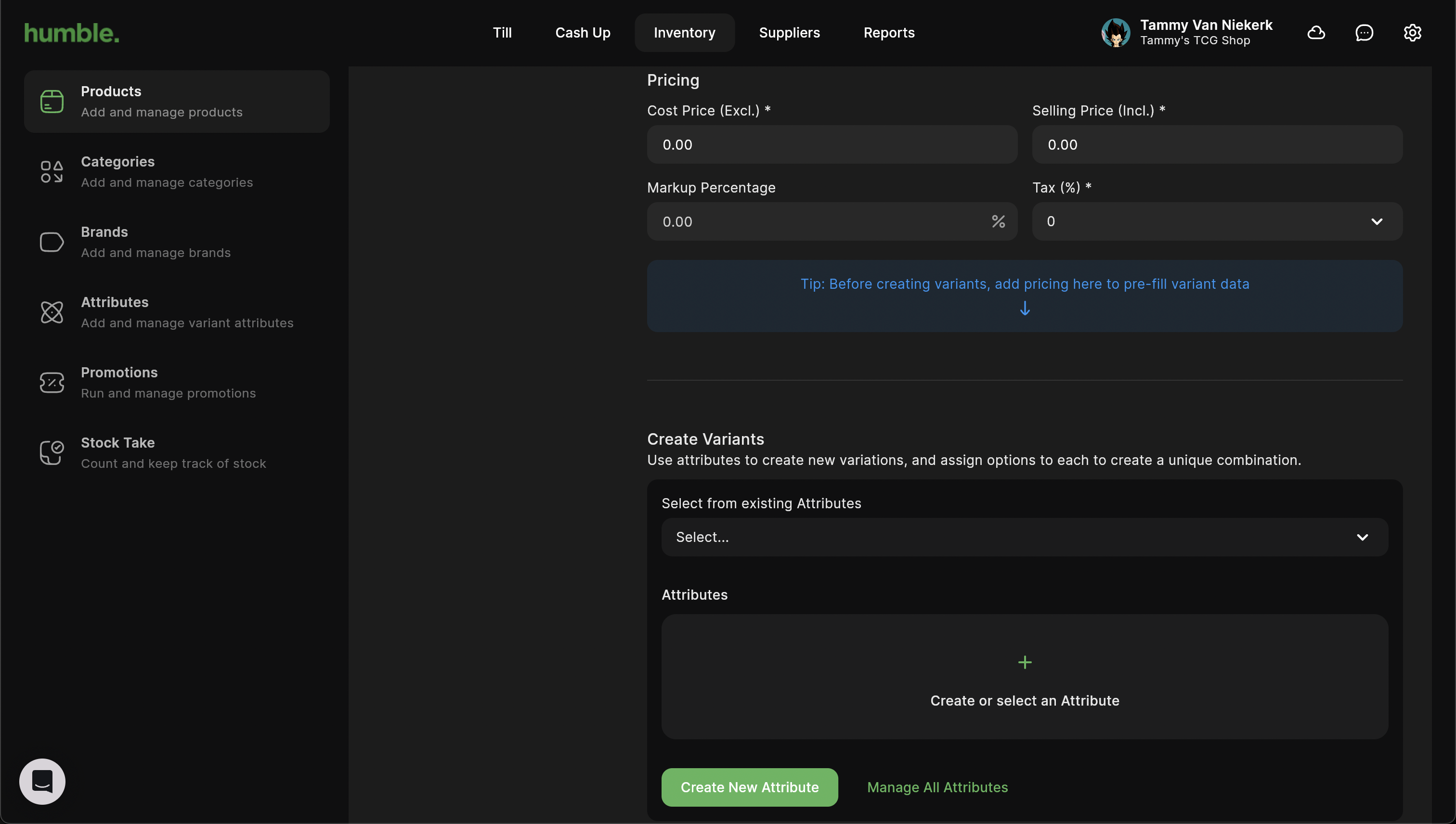Screen dimensions: 1456x824
Task: Click the Attributes atom icon
Action: pos(52,312)
